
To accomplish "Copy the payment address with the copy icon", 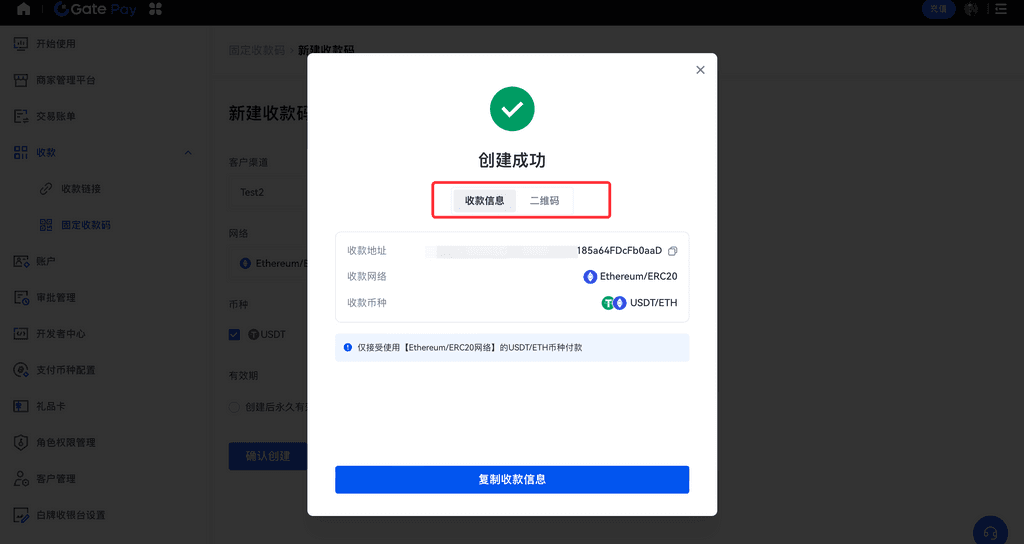I will coord(673,251).
